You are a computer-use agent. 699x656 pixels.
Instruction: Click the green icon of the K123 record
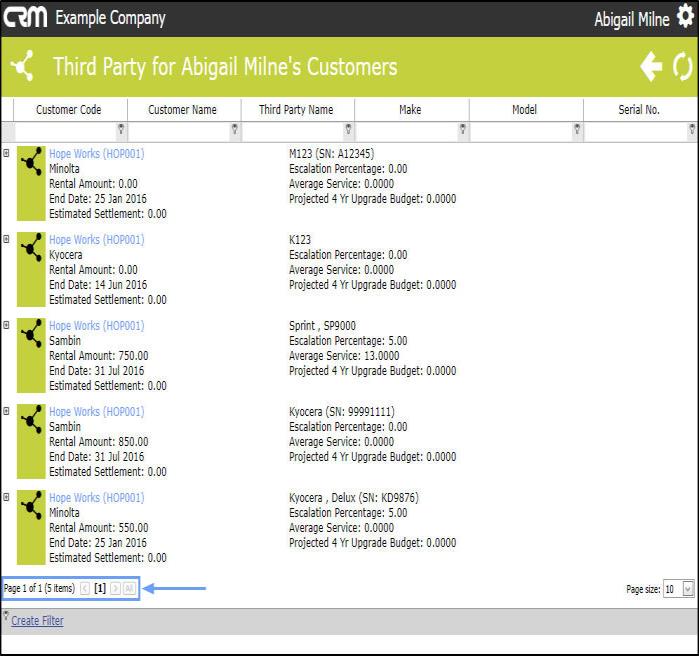point(31,269)
